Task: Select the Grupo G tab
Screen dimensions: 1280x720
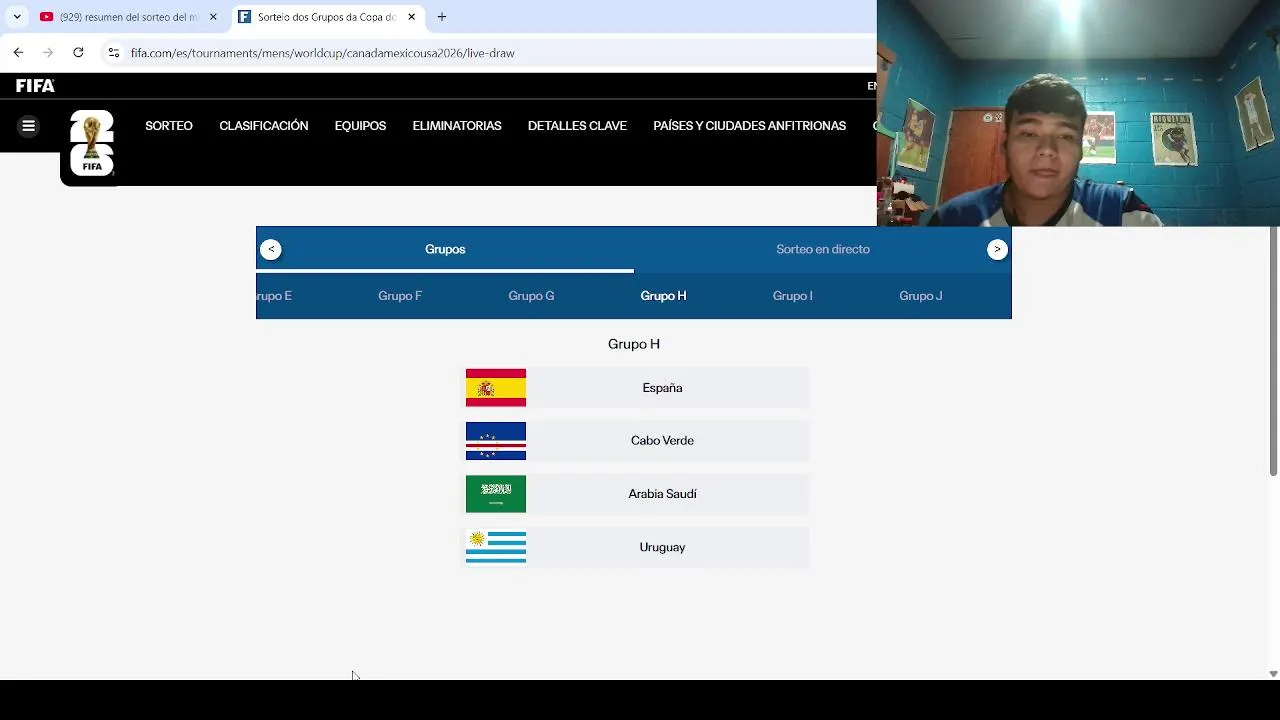Action: coord(531,296)
